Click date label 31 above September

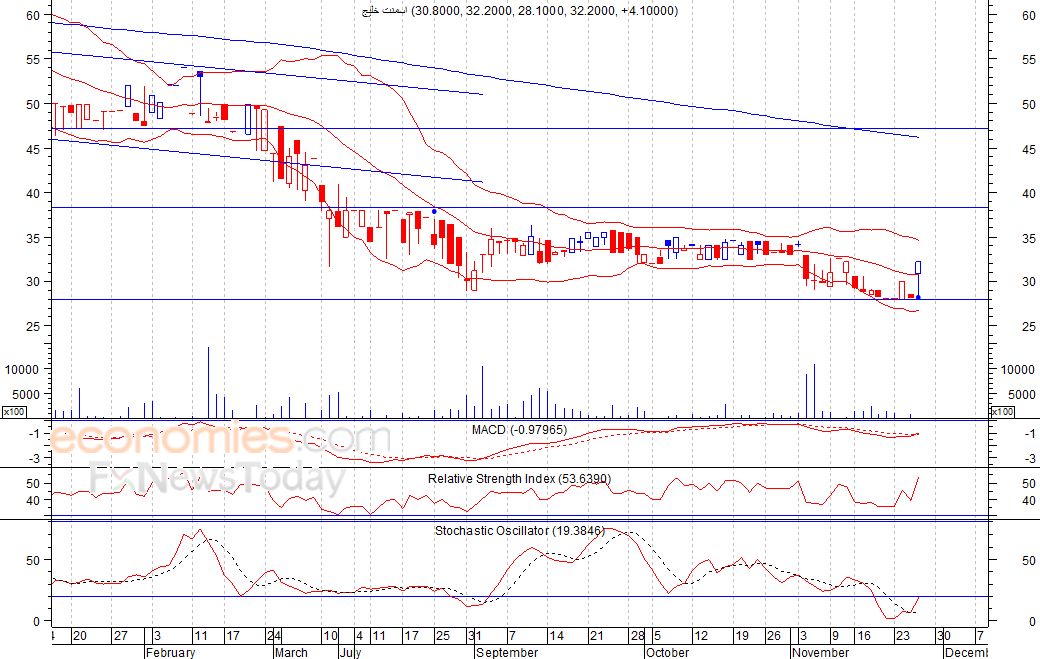point(474,636)
